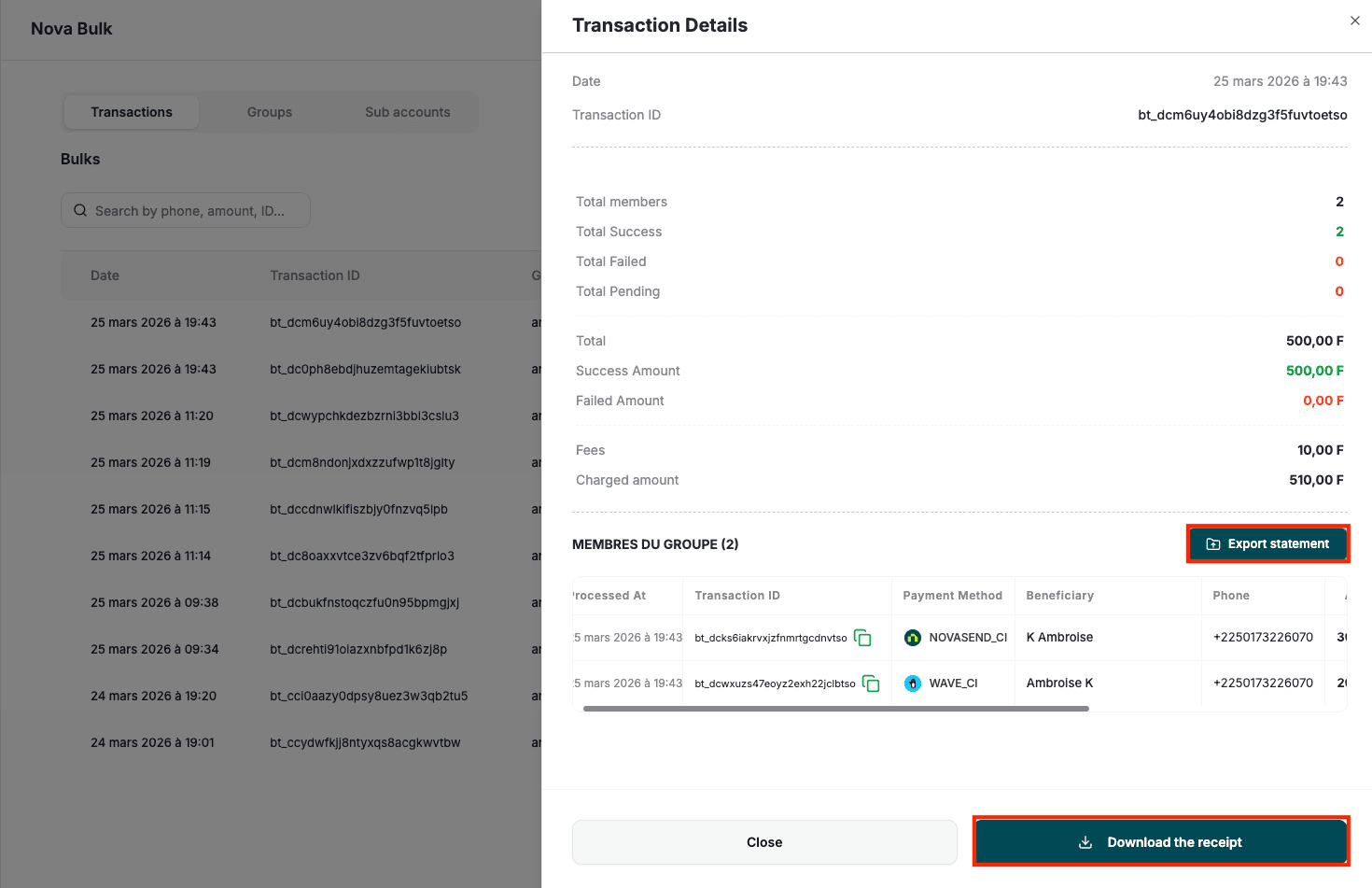Screen dimensions: 1372x888
Task: Switch to the Groups tab
Action: click(x=269, y=111)
